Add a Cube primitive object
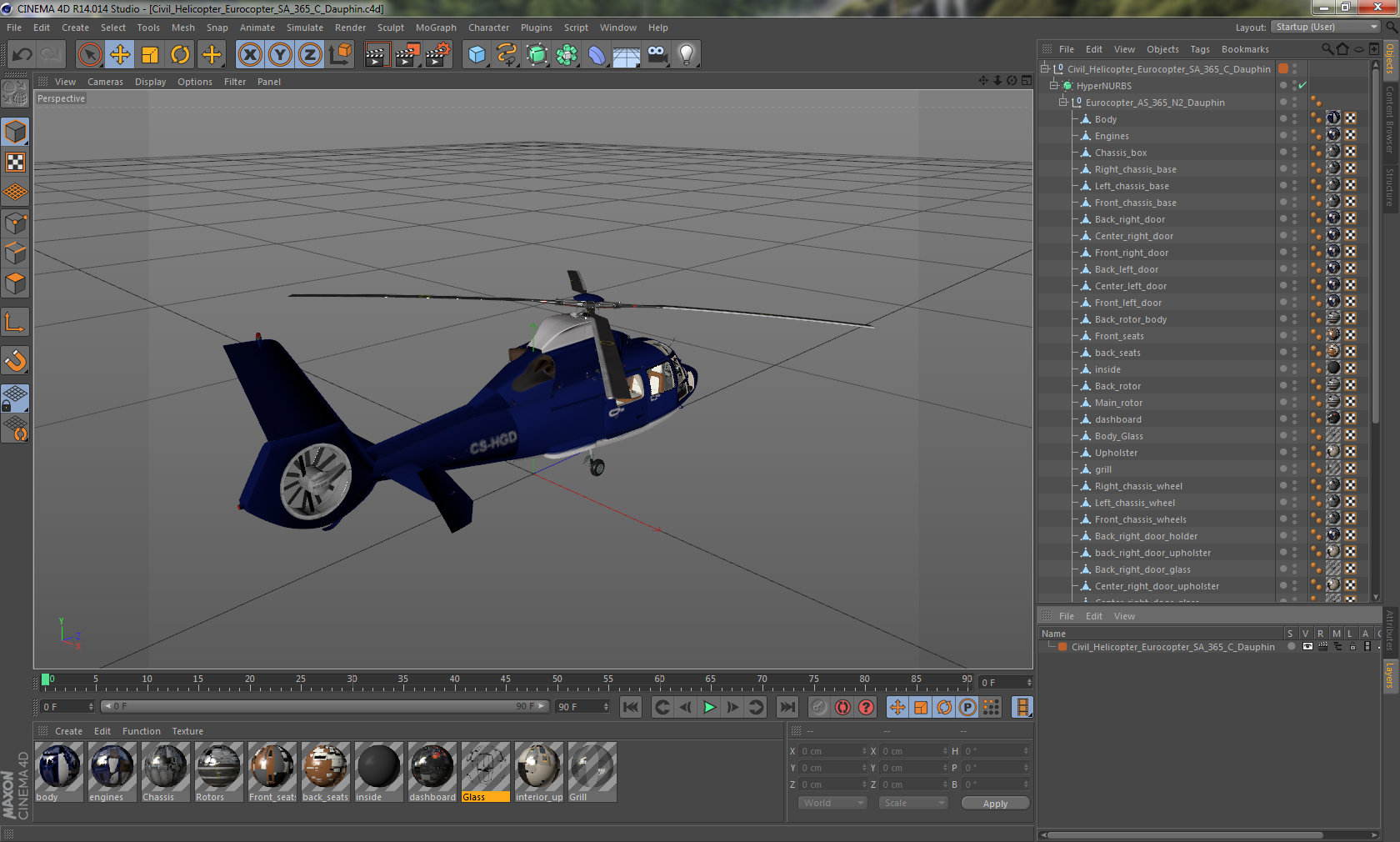Image resolution: width=1400 pixels, height=842 pixels. click(x=477, y=55)
